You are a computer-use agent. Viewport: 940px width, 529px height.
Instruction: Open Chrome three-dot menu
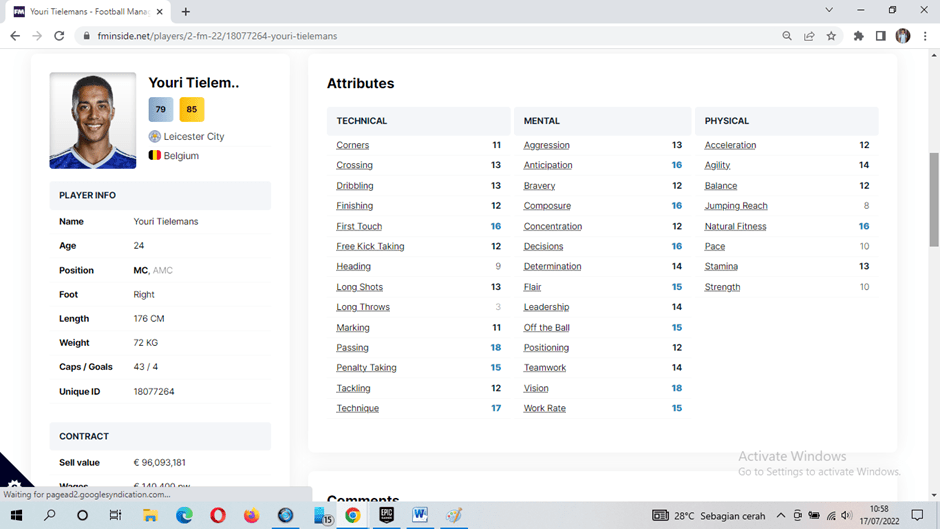(925, 36)
